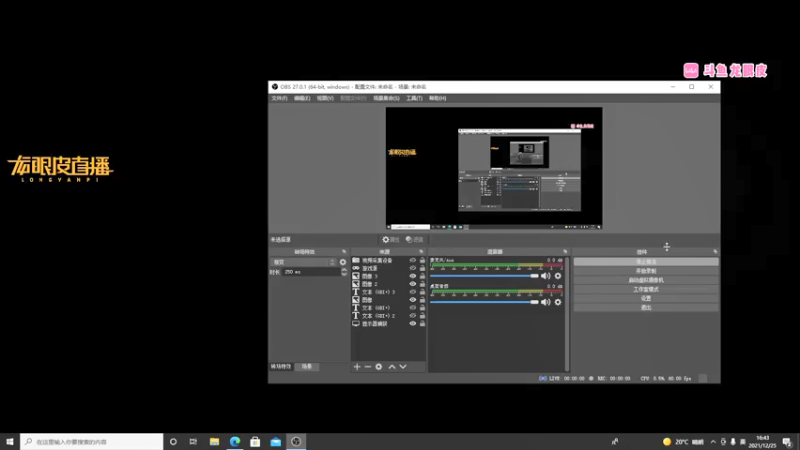
Task: Hide the 显示器捕获 source
Action: pos(413,323)
